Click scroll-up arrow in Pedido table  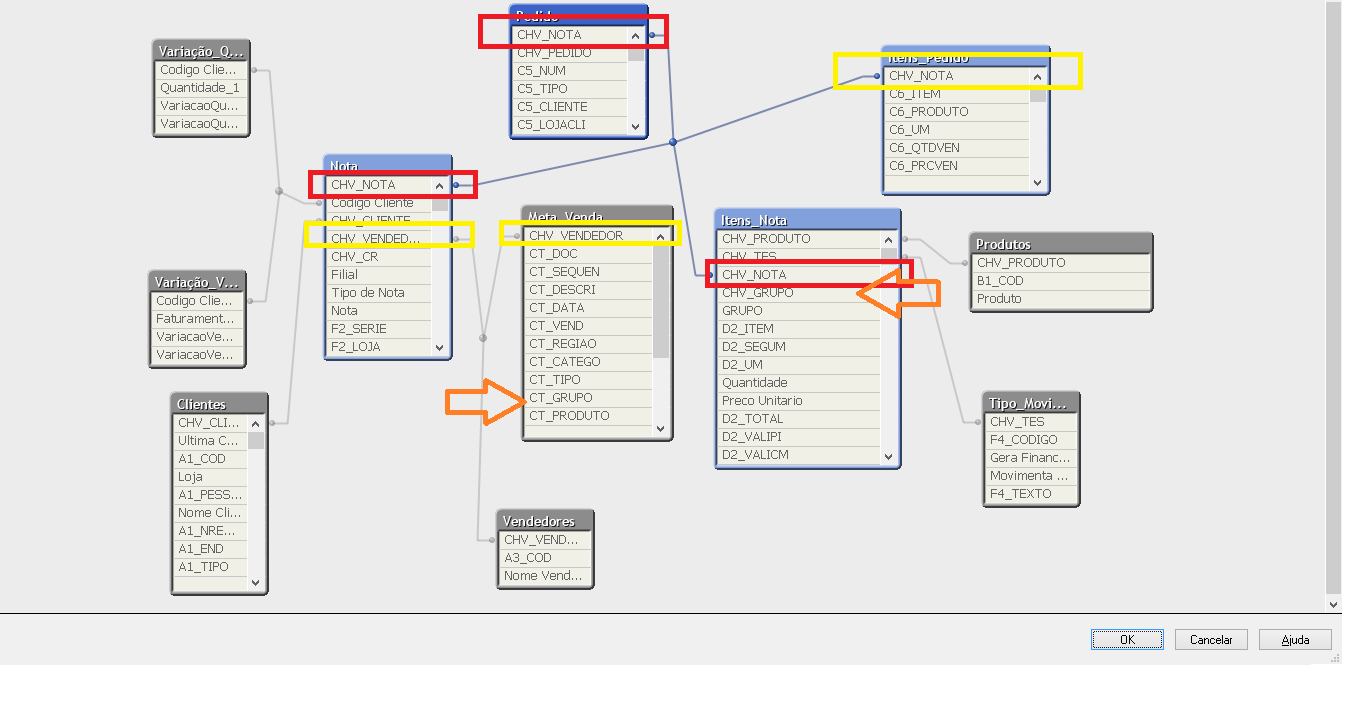[636, 35]
